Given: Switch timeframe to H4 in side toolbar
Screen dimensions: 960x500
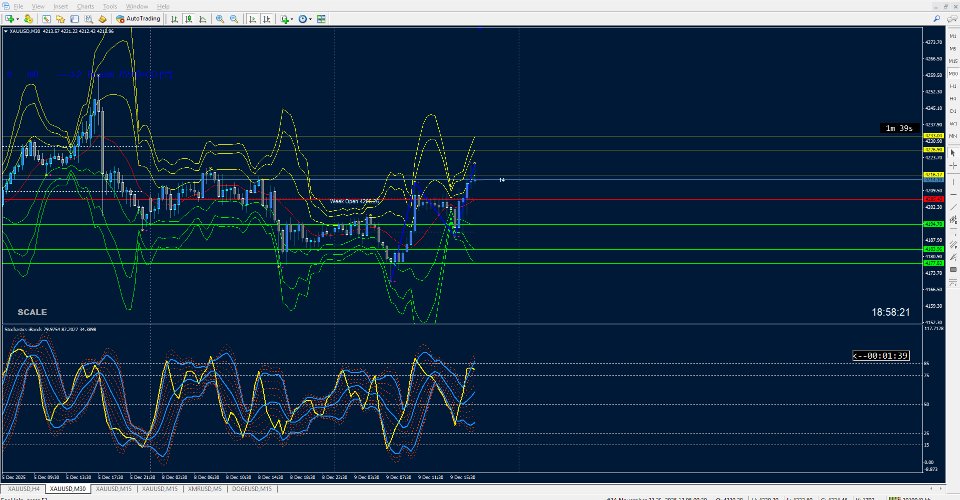Looking at the screenshot, I should tap(953, 99).
